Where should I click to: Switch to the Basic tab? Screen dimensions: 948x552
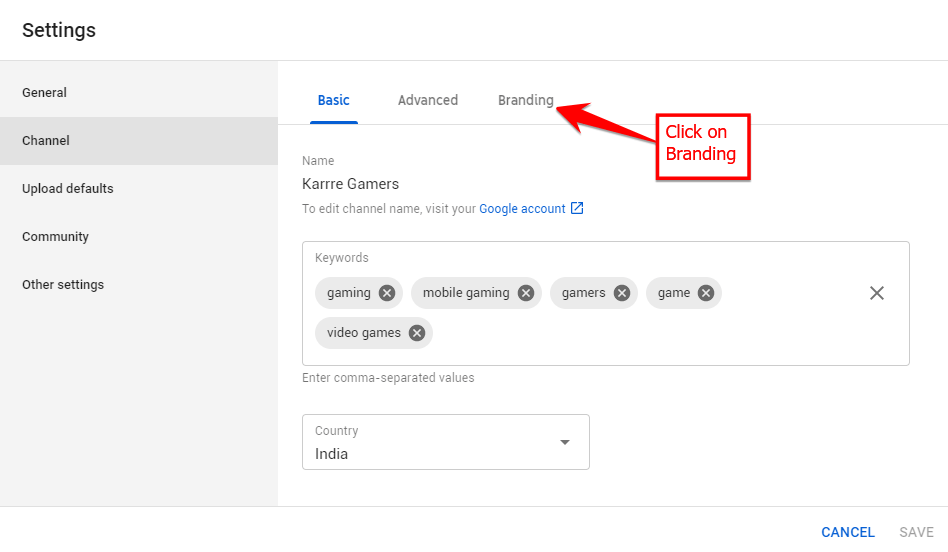[334, 100]
